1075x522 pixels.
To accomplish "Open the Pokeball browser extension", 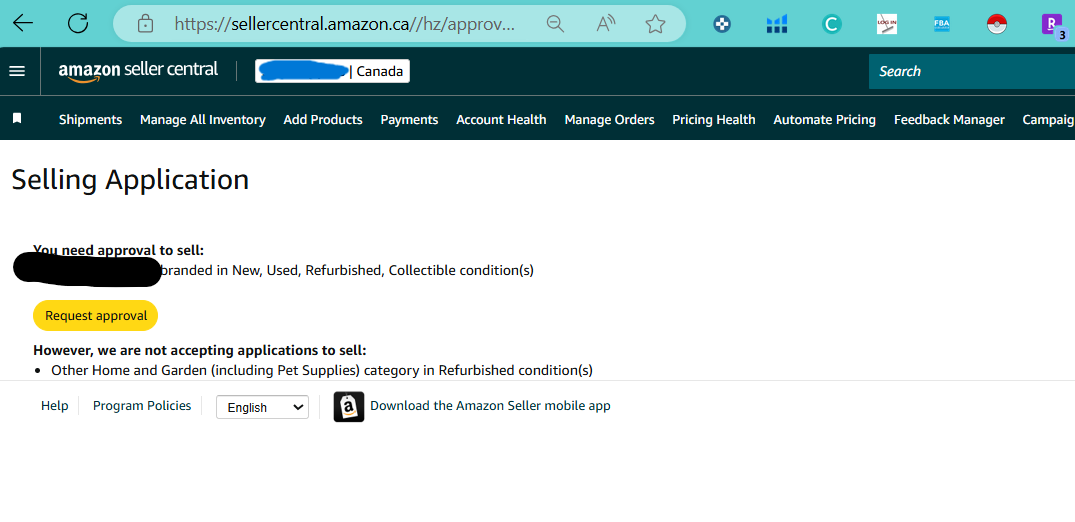I will [996, 25].
